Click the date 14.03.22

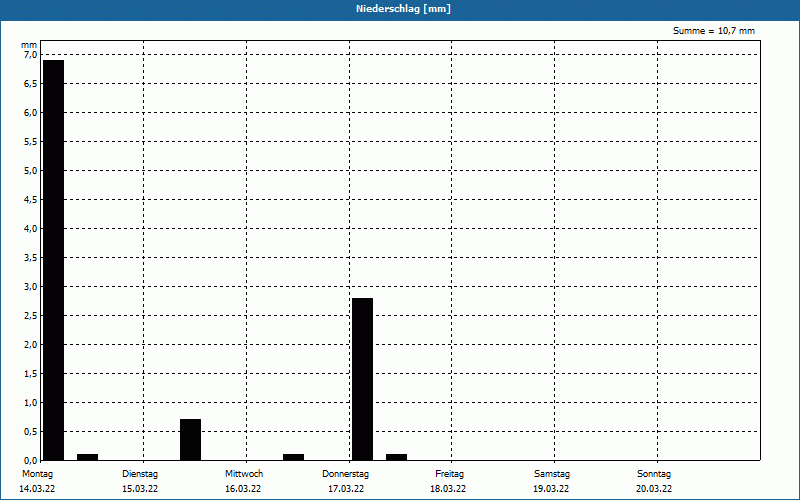coord(37,489)
